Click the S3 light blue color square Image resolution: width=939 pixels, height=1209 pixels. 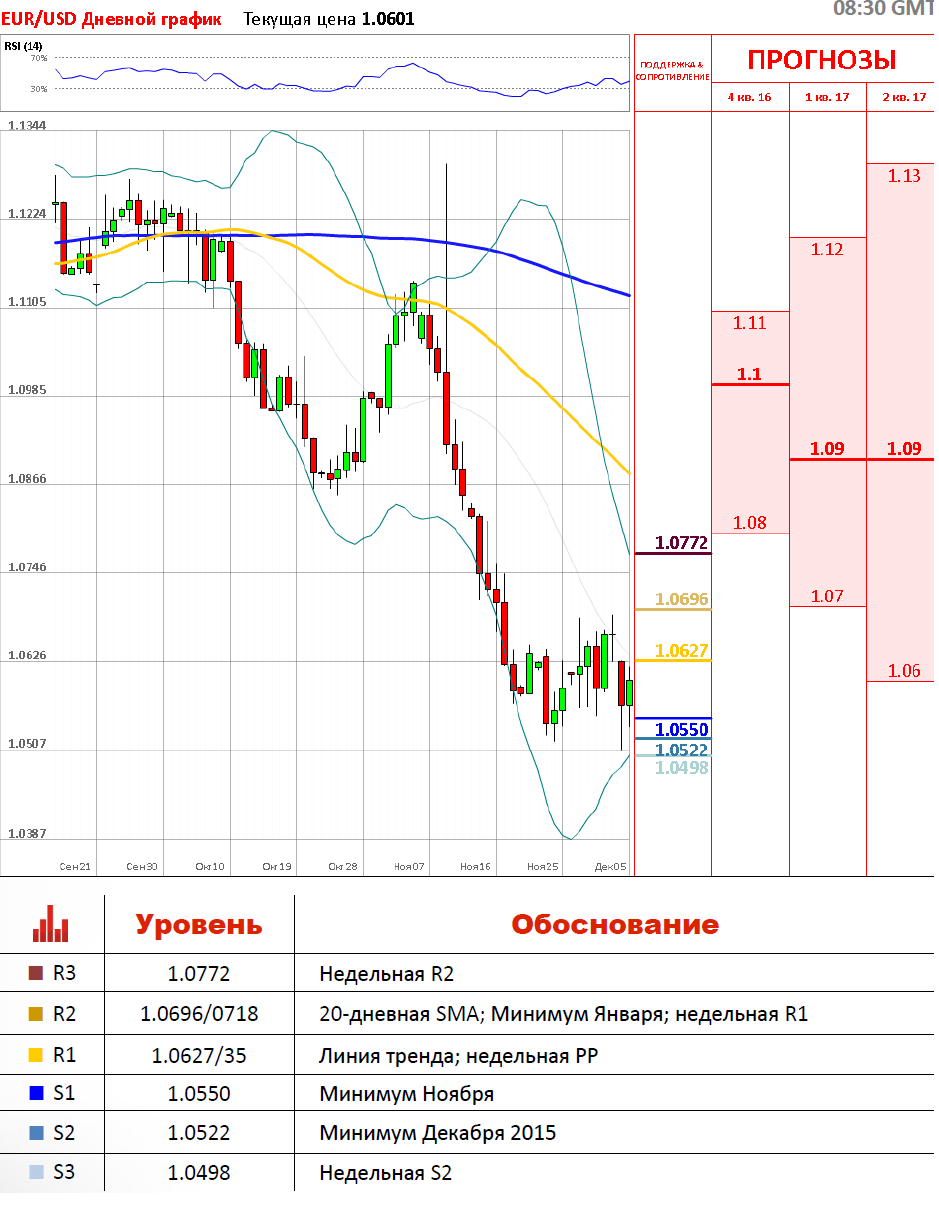pyautogui.click(x=36, y=1172)
